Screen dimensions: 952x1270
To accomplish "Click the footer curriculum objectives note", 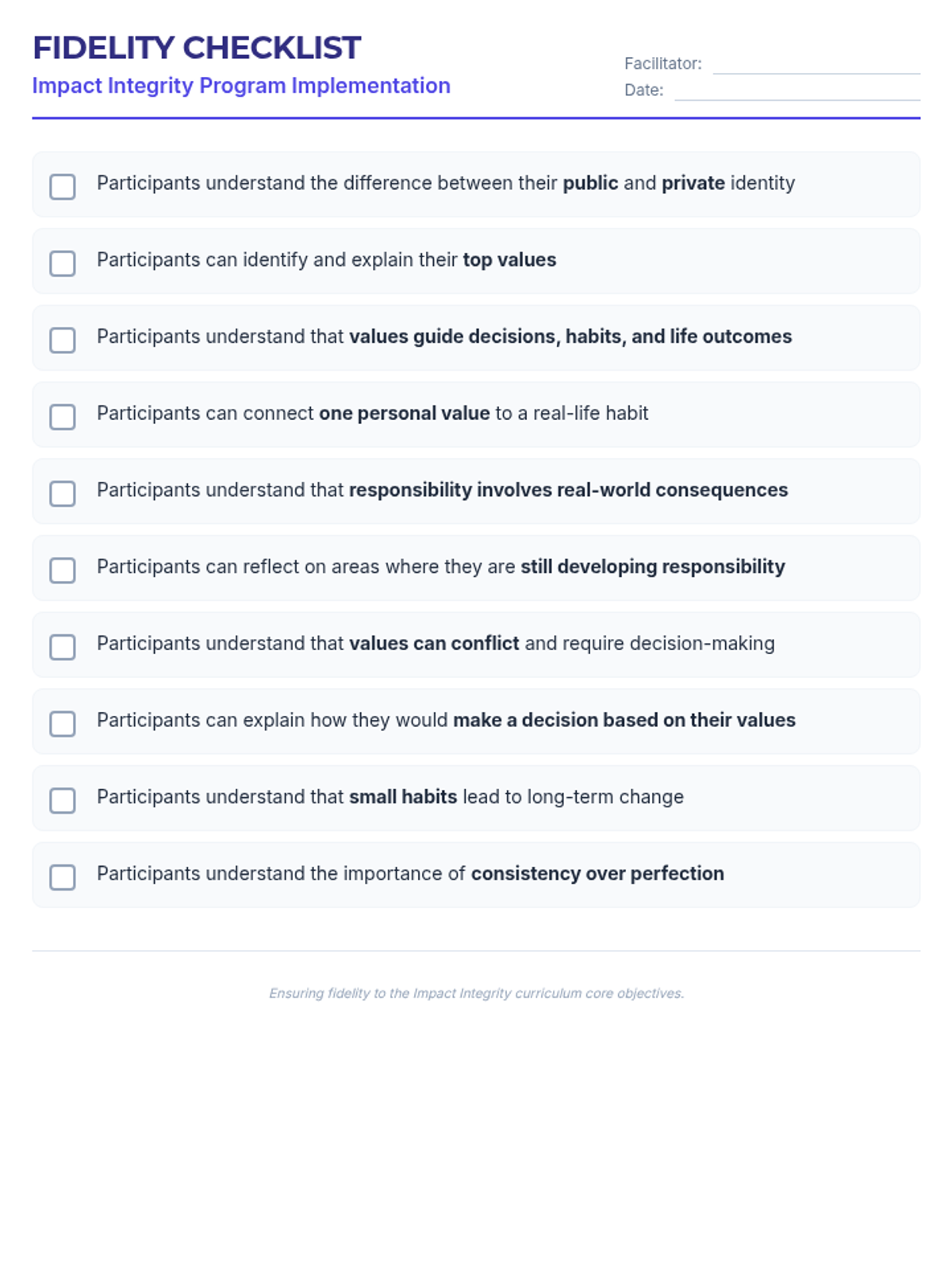I will coord(476,993).
